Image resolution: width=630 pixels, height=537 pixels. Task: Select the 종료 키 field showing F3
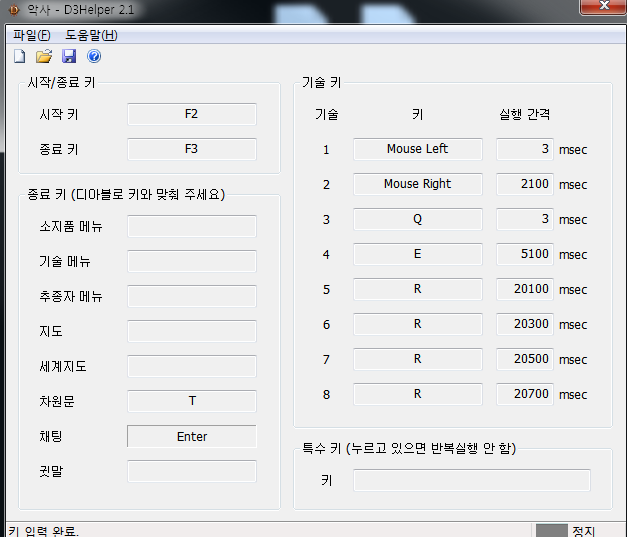(x=192, y=149)
